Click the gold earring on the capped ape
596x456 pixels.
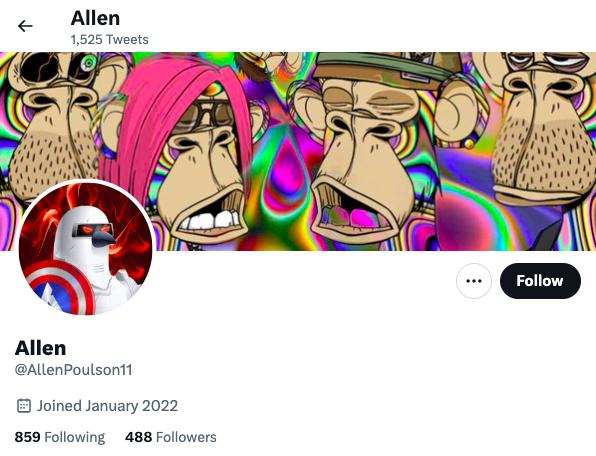pos(468,143)
